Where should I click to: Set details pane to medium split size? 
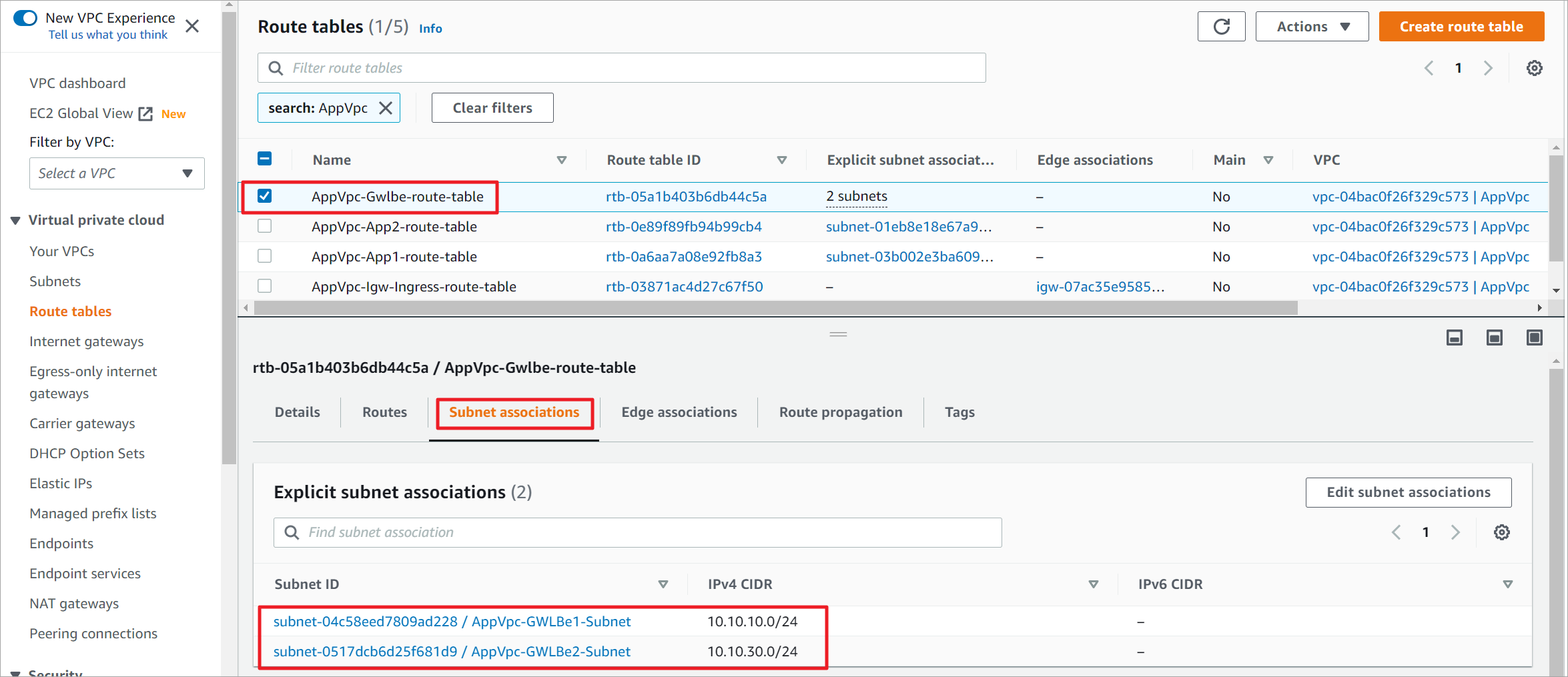(x=1495, y=337)
